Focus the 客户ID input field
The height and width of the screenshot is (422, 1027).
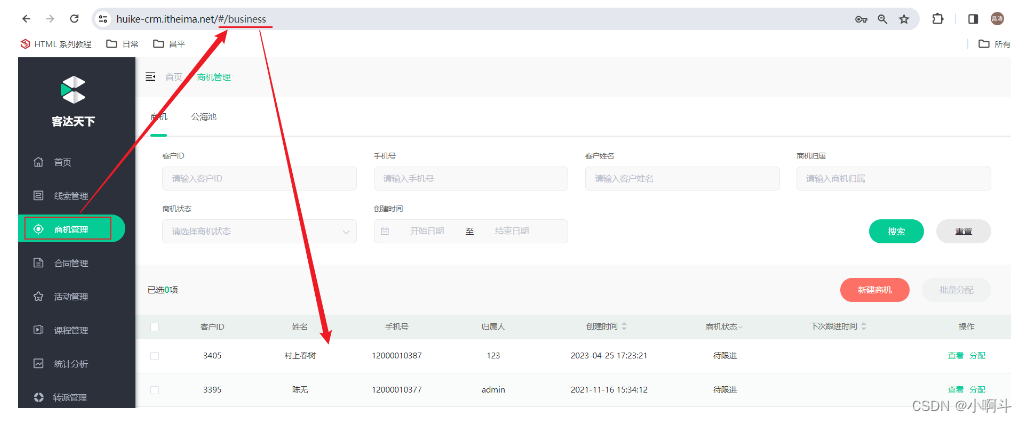[259, 178]
